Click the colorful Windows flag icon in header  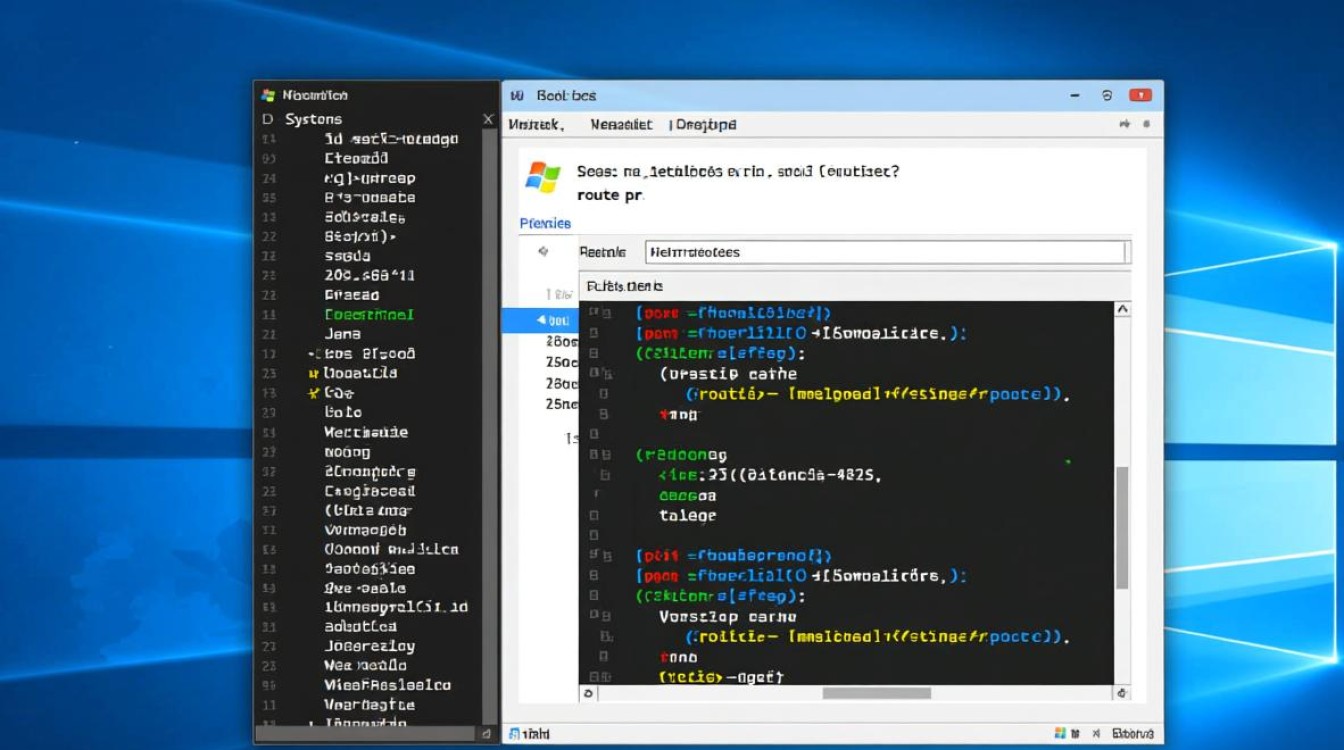pos(543,177)
